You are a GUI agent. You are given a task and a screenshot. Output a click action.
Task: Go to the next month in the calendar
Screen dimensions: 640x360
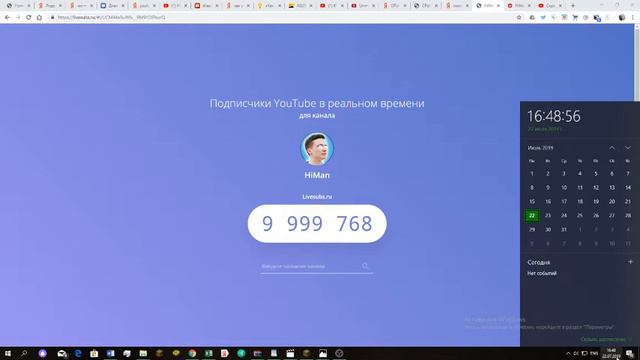coord(628,148)
